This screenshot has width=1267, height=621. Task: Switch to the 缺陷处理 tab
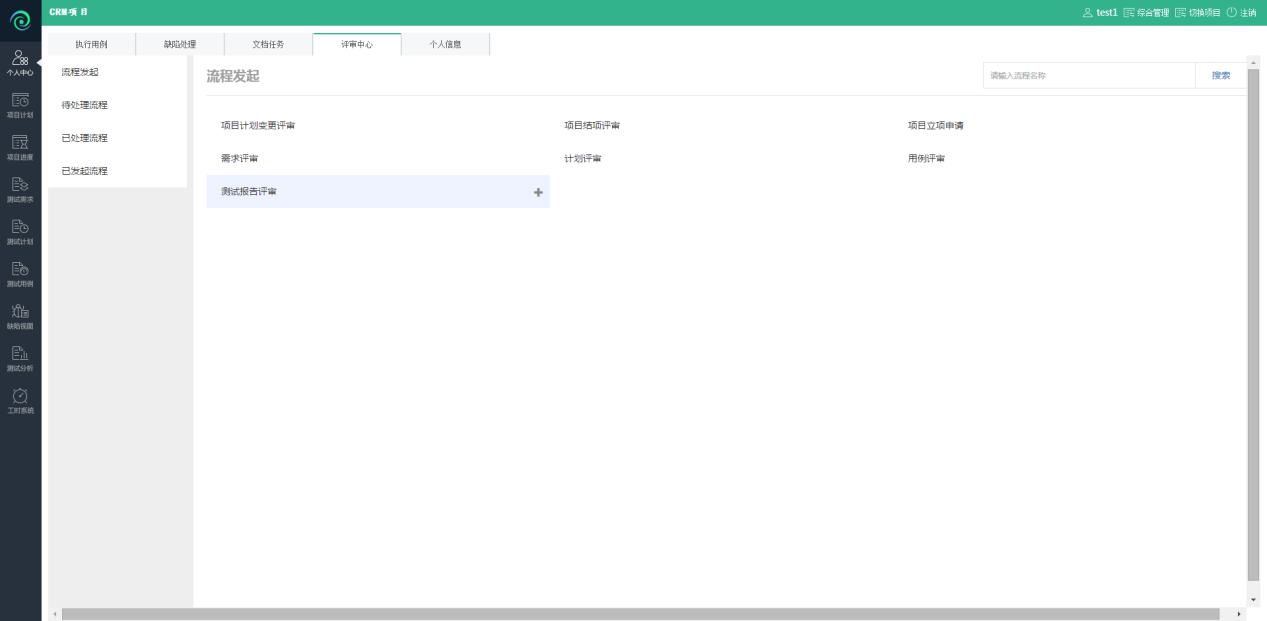[x=180, y=44]
